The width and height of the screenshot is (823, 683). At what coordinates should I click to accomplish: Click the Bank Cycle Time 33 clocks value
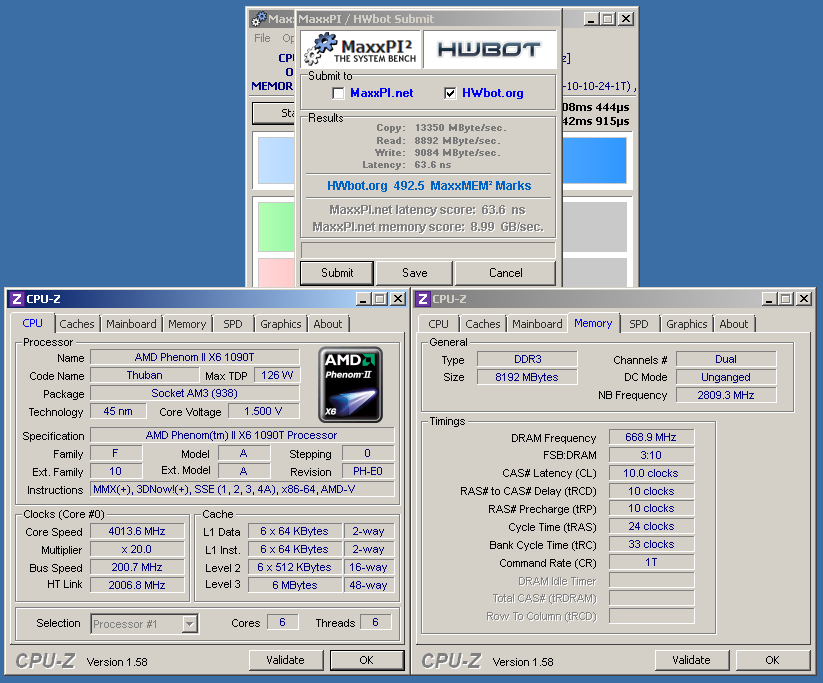(651, 544)
